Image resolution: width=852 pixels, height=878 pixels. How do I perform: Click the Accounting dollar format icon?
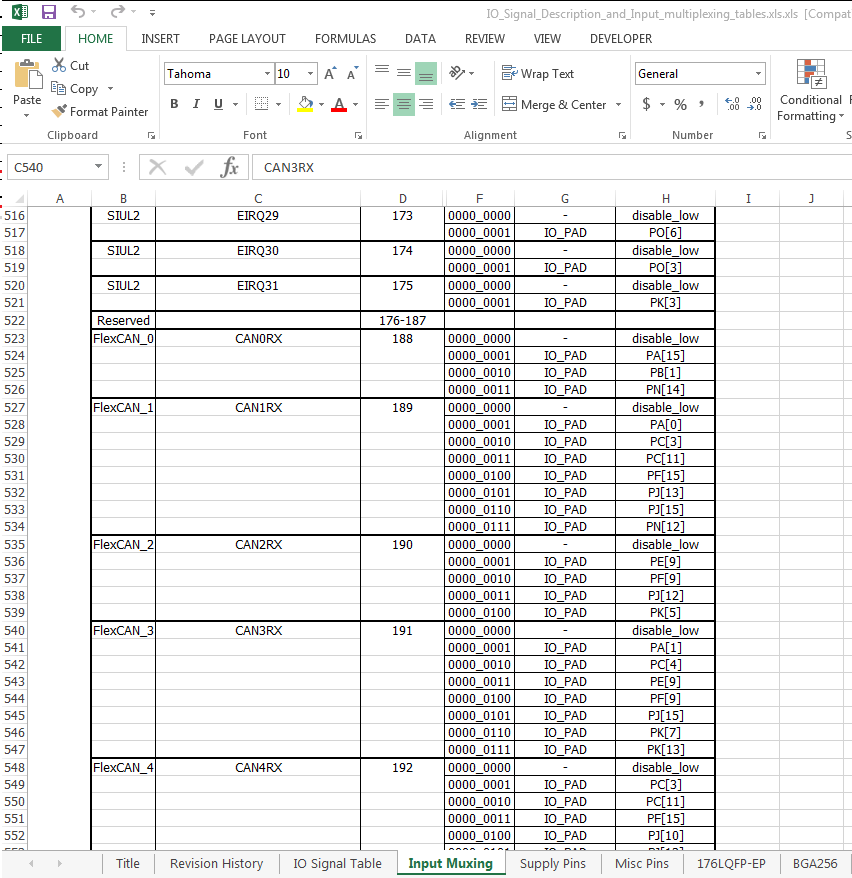coord(646,104)
